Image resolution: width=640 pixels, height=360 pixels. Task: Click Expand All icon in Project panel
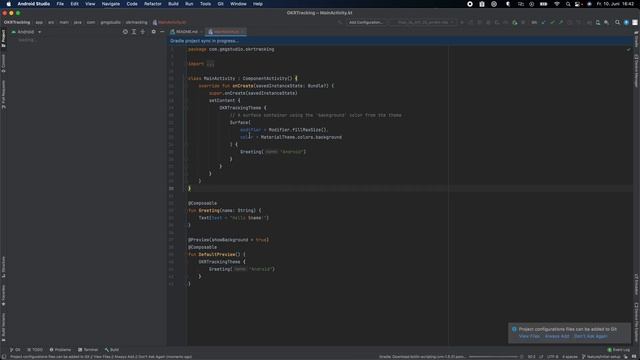tap(134, 32)
